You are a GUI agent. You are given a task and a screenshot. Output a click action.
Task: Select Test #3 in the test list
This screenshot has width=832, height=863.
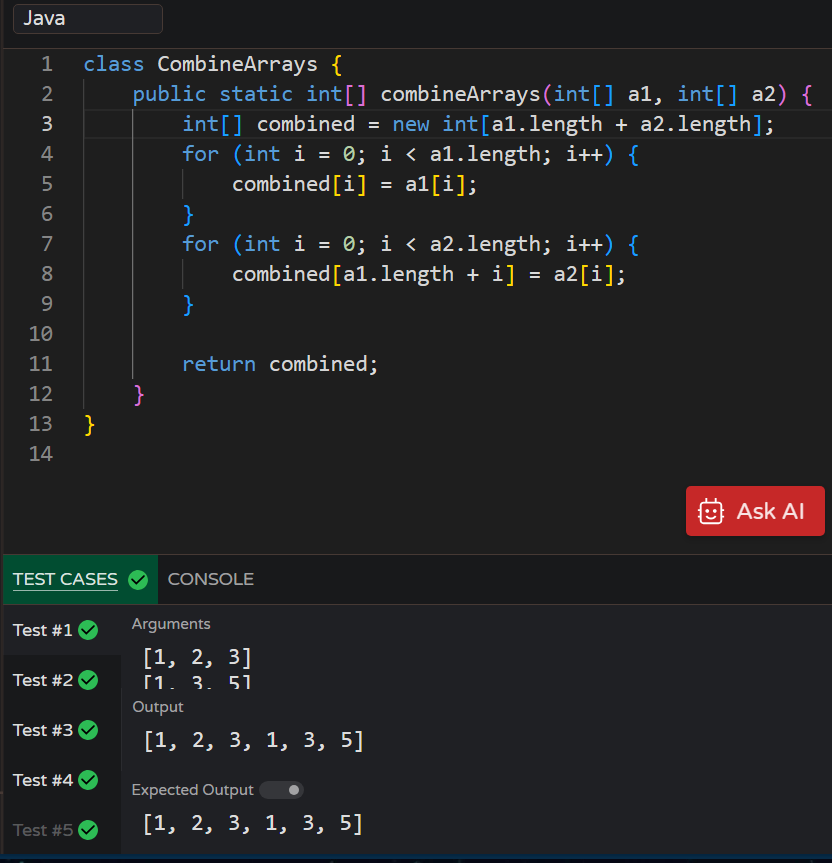(42, 730)
